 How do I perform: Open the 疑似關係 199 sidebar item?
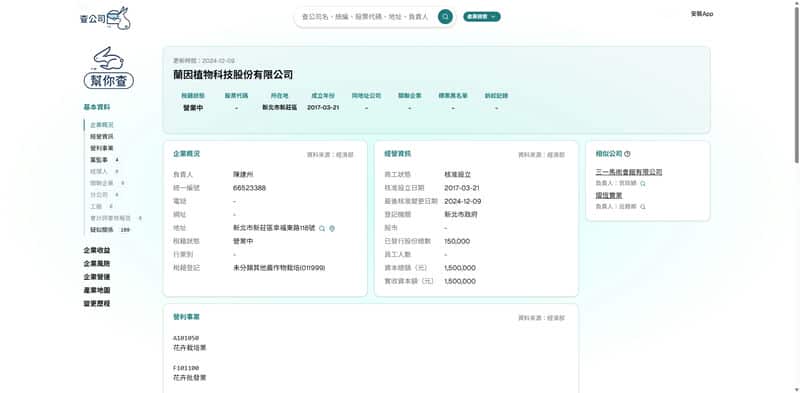[110, 230]
